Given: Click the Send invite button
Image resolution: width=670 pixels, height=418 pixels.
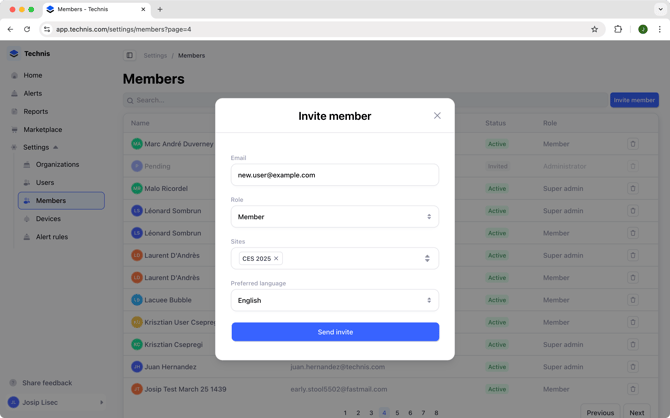Looking at the screenshot, I should pyautogui.click(x=335, y=332).
